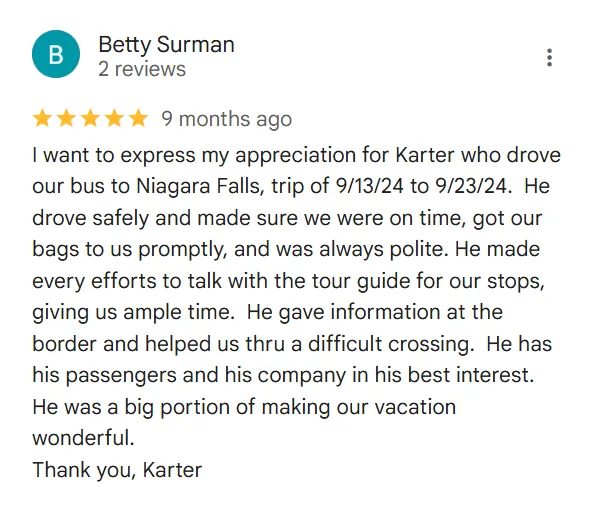
Task: Click the 9/13/24 date in the review
Action: 370,186
